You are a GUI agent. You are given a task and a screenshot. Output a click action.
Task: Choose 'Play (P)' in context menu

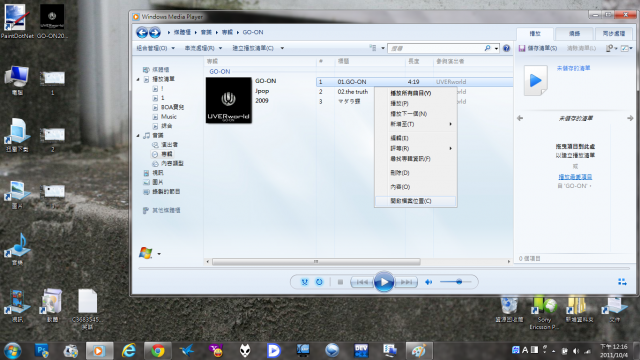[x=416, y=103]
